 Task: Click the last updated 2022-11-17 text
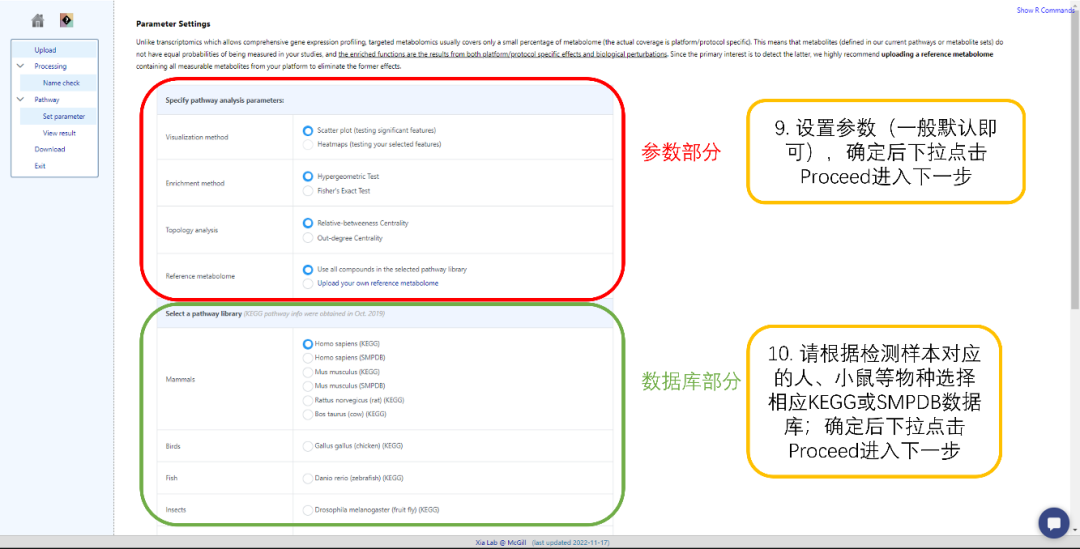click(571, 543)
